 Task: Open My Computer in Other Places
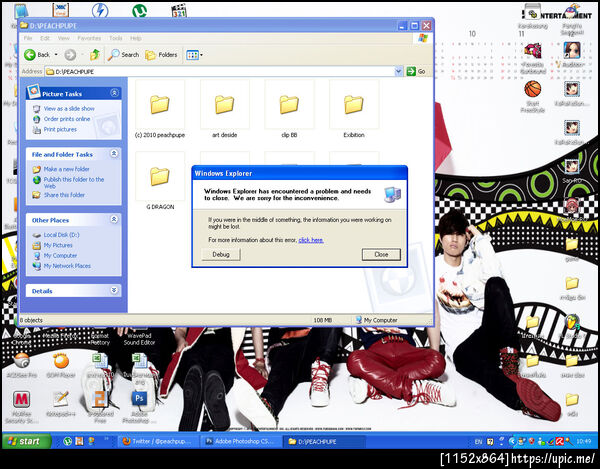60,256
